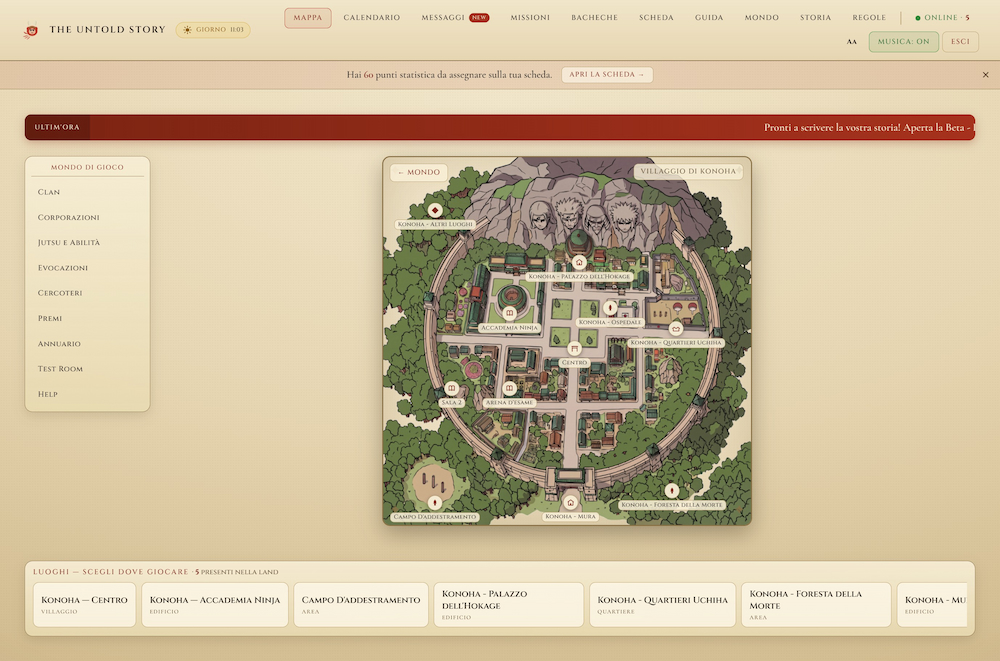
Task: Click The Untold Story title text
Action: coord(107,30)
